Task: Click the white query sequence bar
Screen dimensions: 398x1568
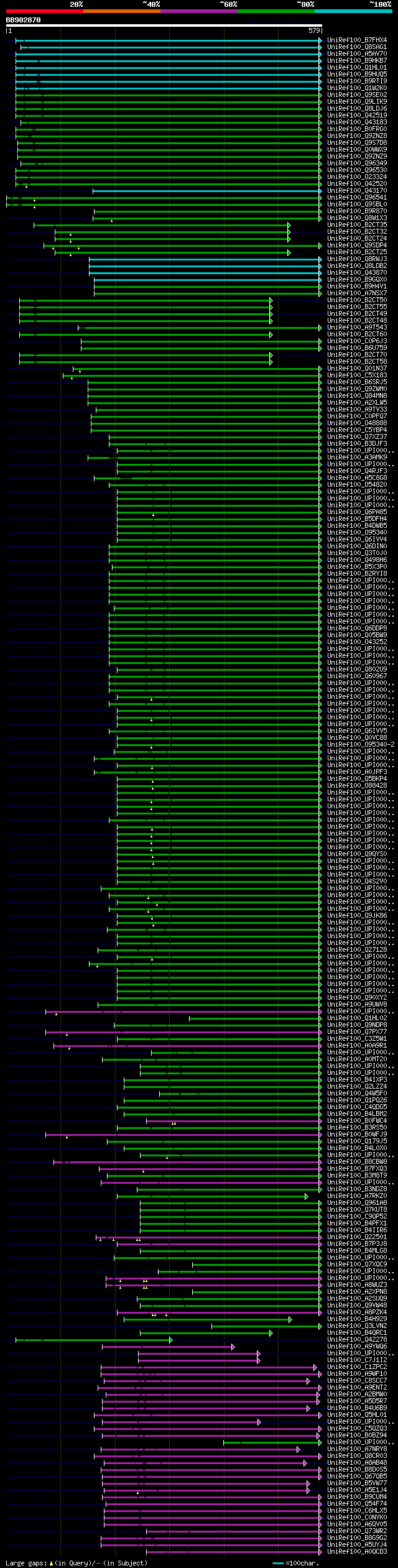Action: point(164,26)
